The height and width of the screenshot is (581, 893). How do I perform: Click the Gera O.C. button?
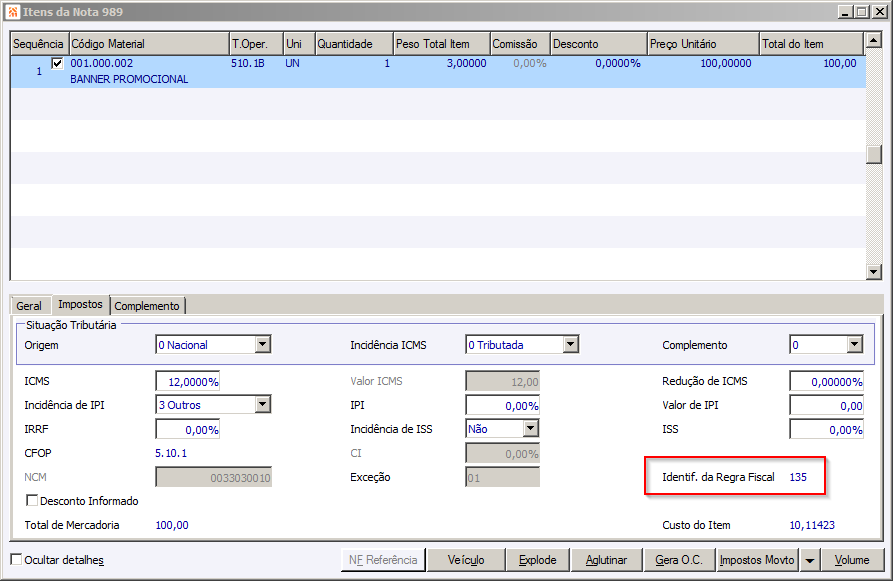click(679, 560)
